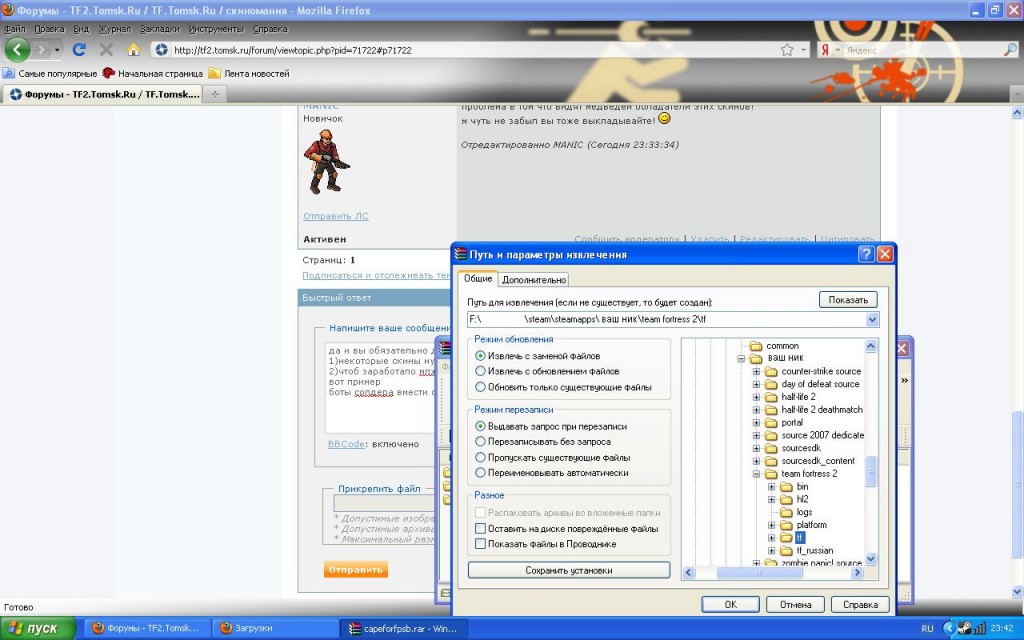Open the Отправить ЛС link
Viewport: 1024px width, 640px height.
336,216
